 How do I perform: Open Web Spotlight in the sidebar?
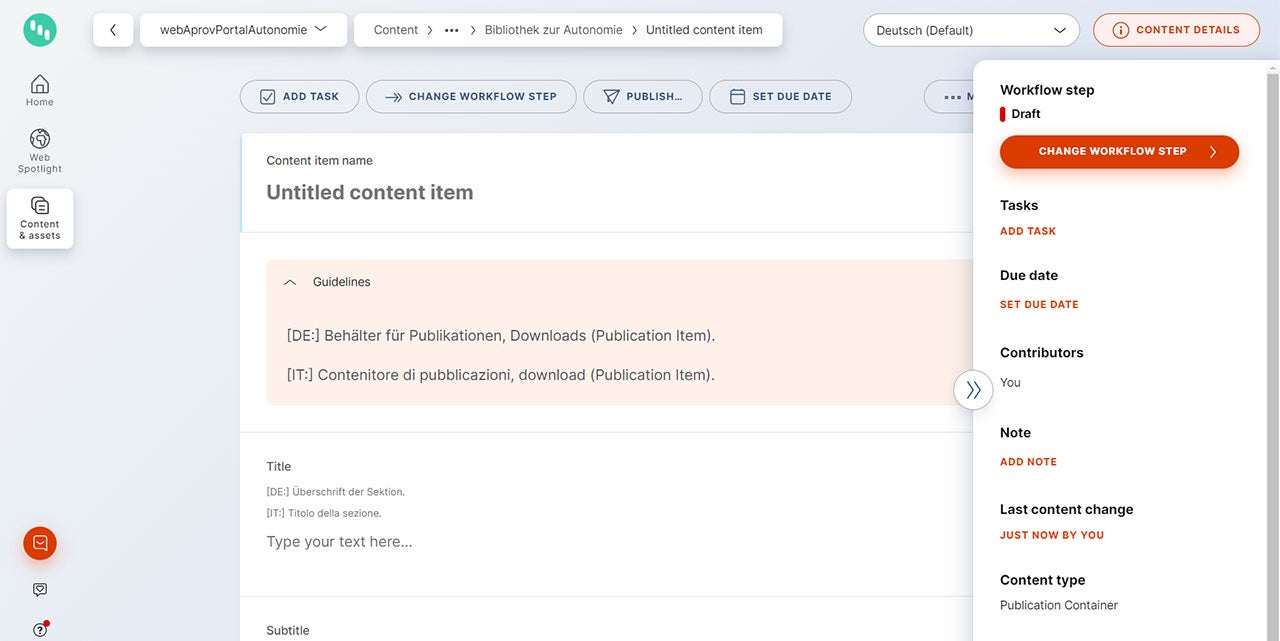(40, 151)
